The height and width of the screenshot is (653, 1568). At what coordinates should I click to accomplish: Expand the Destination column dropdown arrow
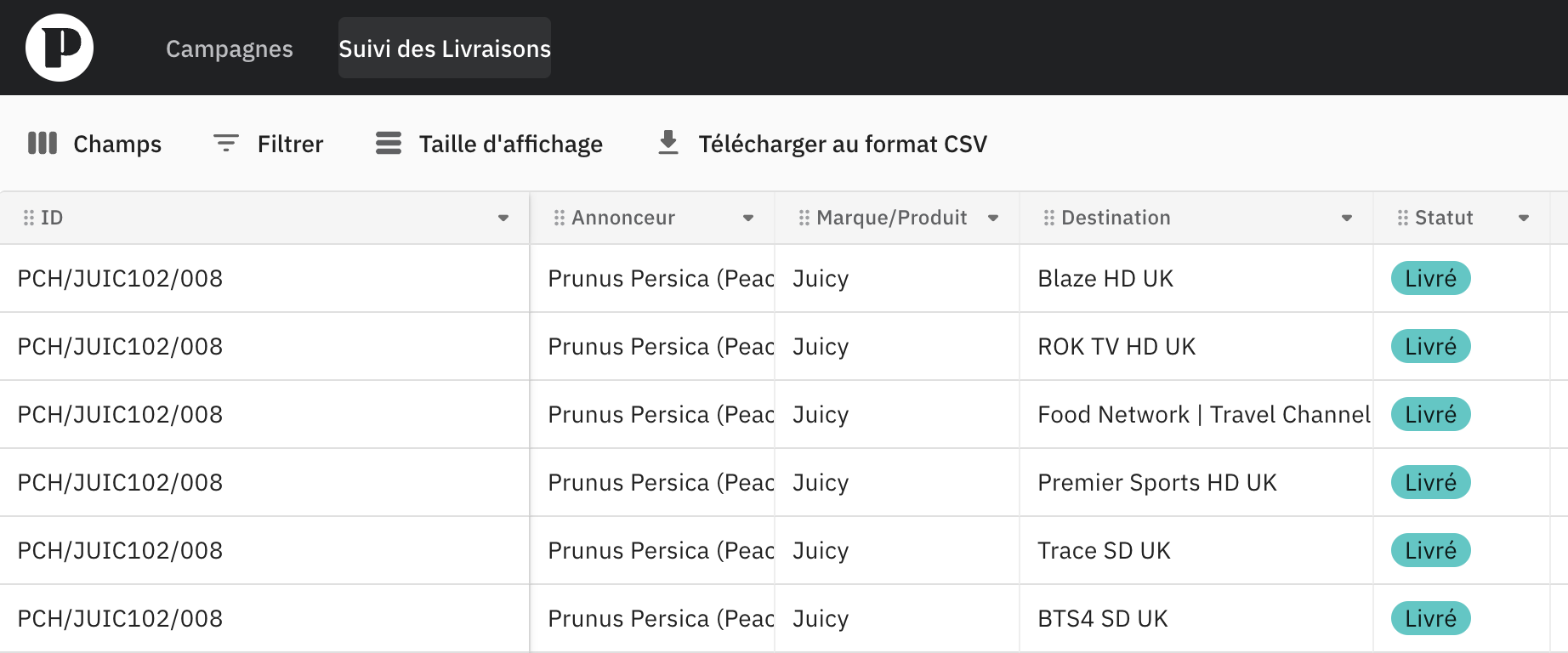coord(1347,219)
